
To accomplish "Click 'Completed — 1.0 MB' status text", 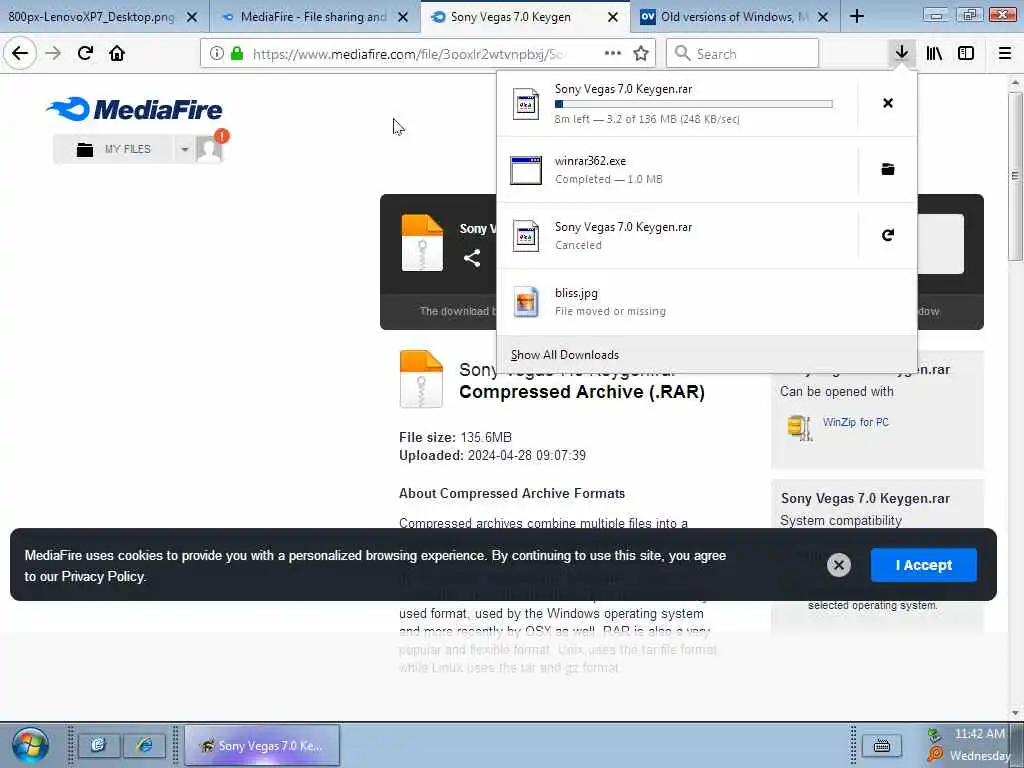I will click(x=609, y=180).
